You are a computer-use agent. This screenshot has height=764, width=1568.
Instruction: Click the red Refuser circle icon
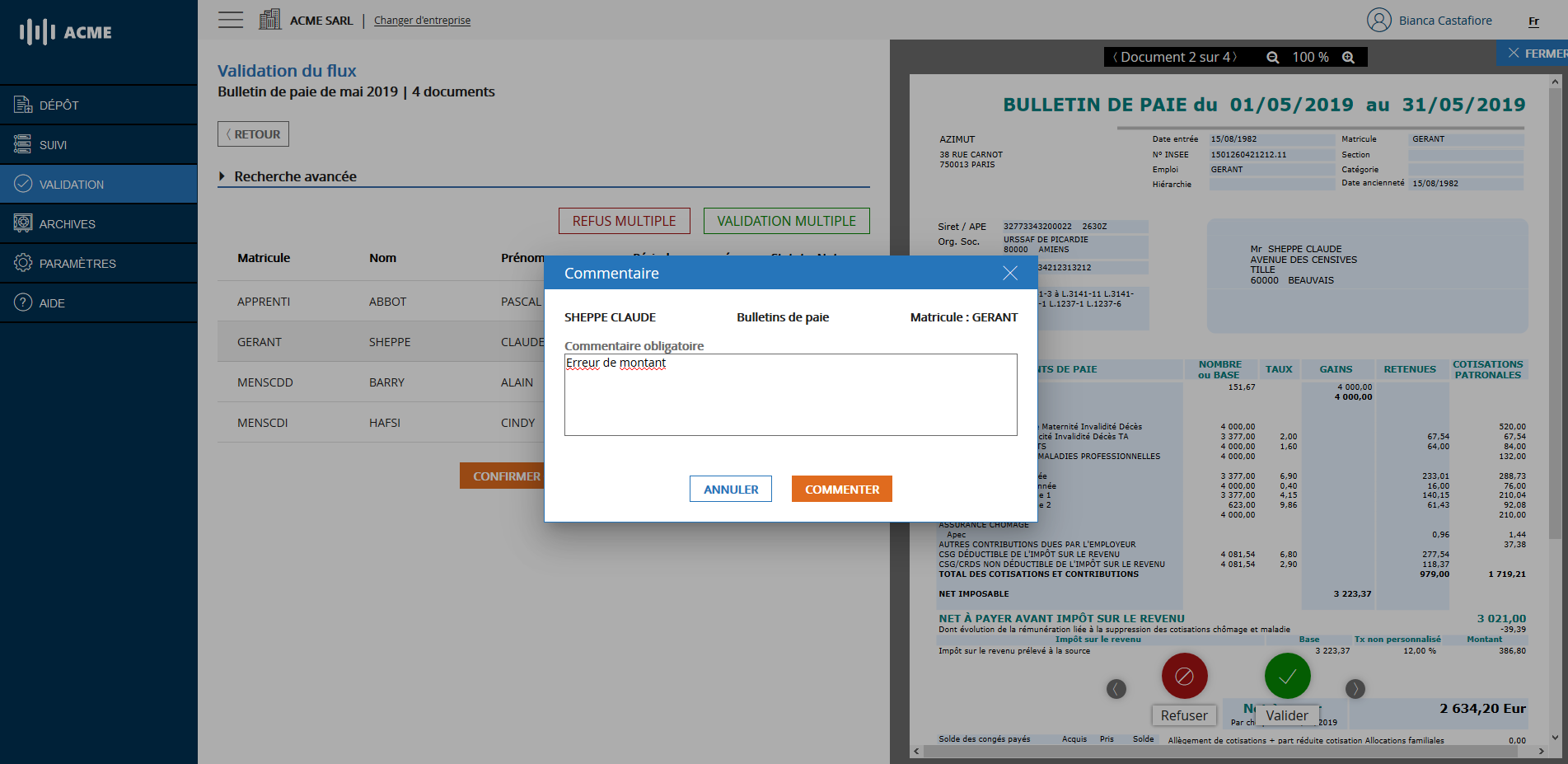click(1184, 676)
